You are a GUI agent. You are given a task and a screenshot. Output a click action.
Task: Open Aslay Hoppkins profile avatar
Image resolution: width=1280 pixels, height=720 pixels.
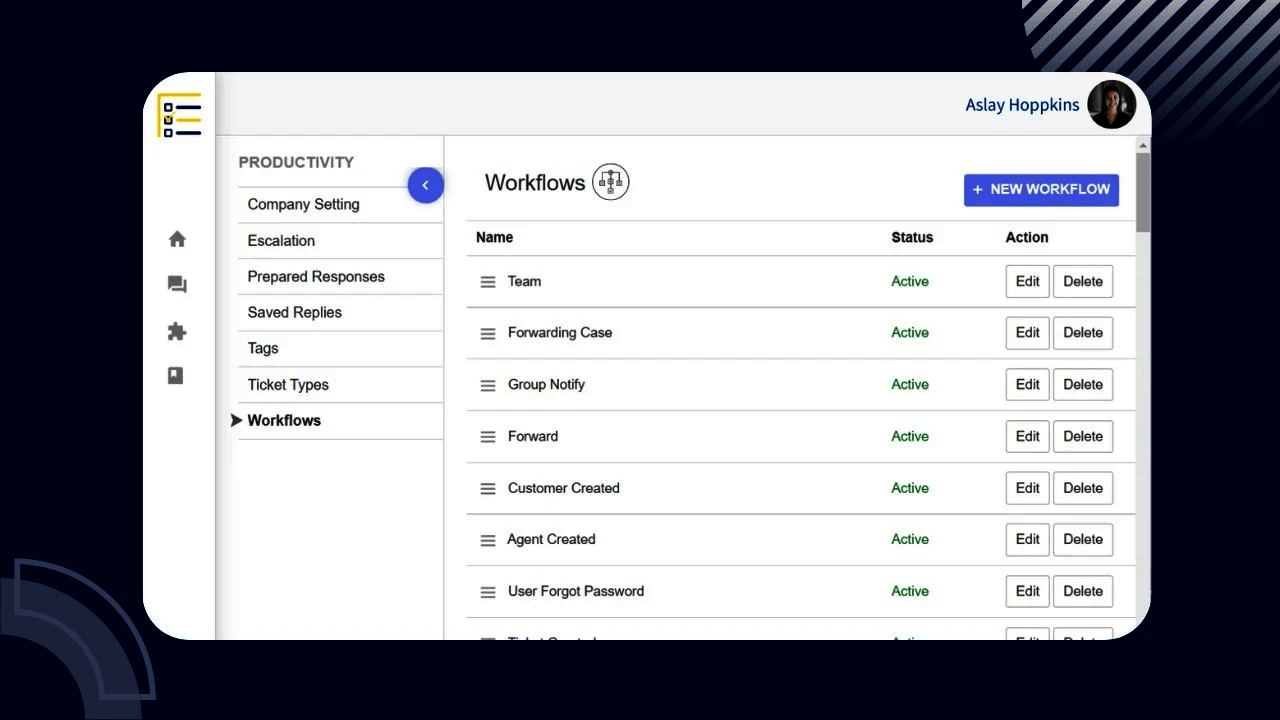coord(1111,104)
